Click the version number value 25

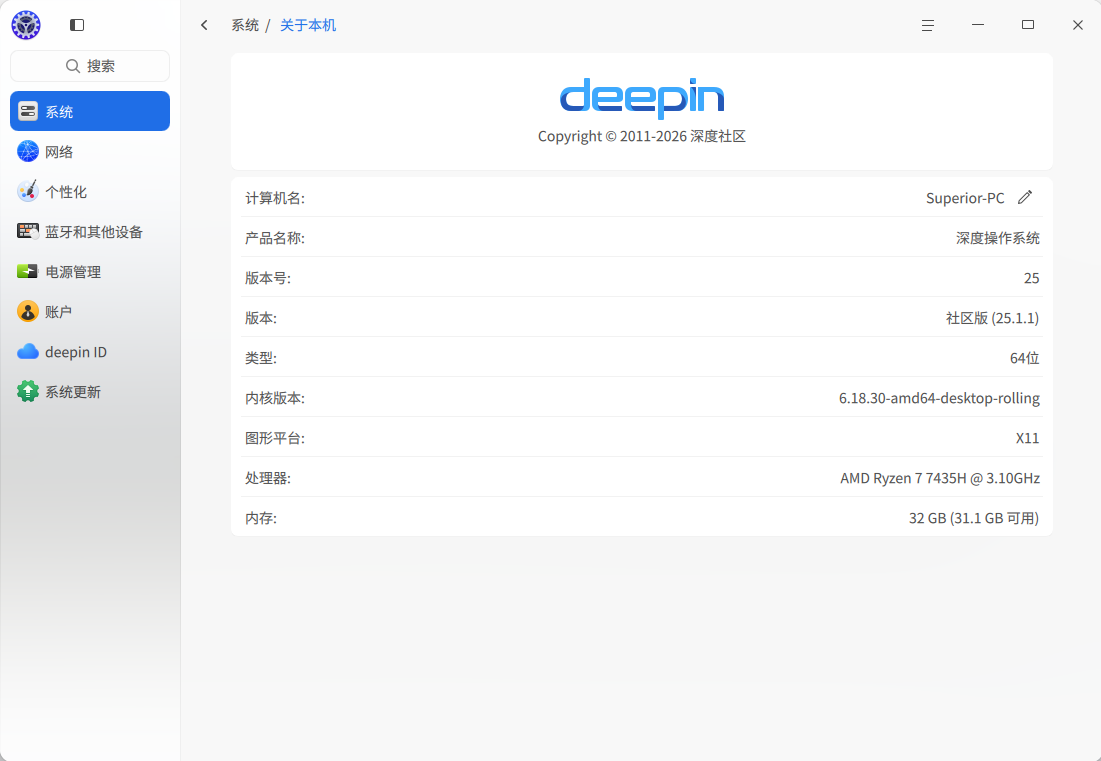coord(1031,278)
